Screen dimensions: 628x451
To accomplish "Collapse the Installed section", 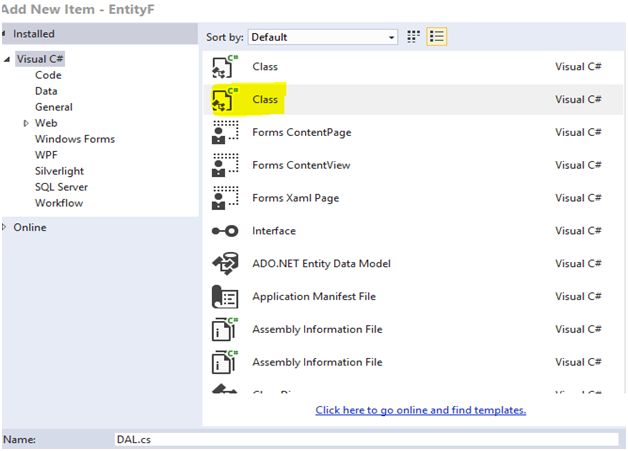I will (5, 33).
